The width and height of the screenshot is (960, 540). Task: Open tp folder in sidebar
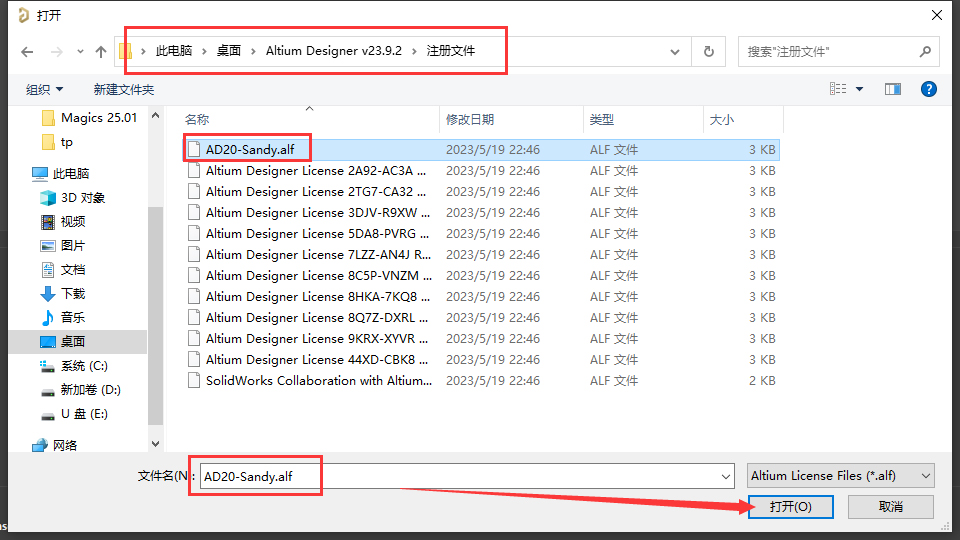pos(58,142)
